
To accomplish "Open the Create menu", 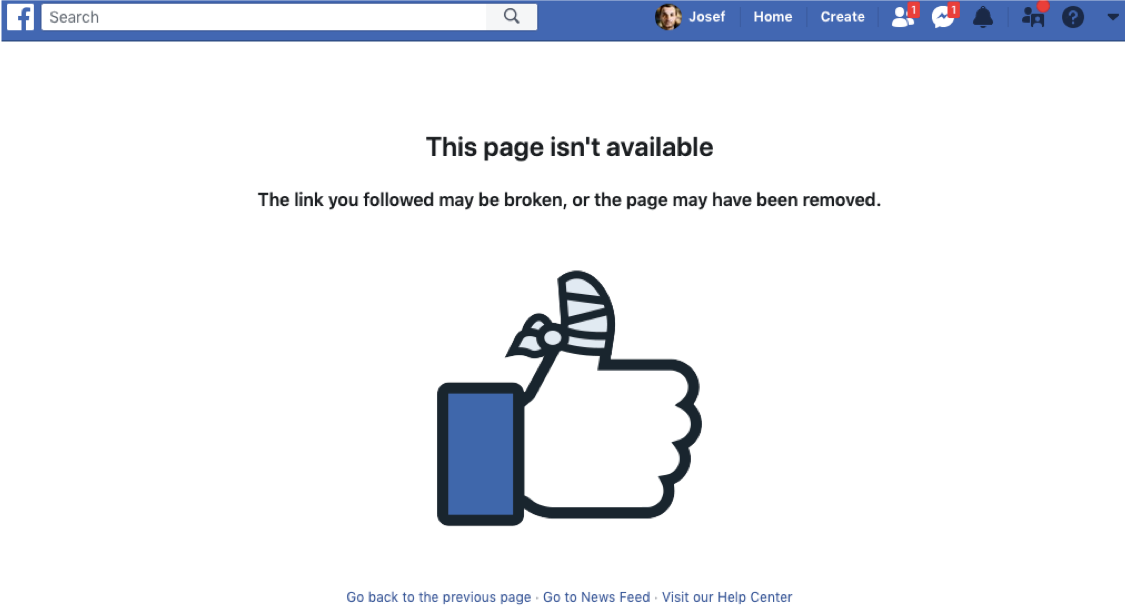I will (842, 16).
